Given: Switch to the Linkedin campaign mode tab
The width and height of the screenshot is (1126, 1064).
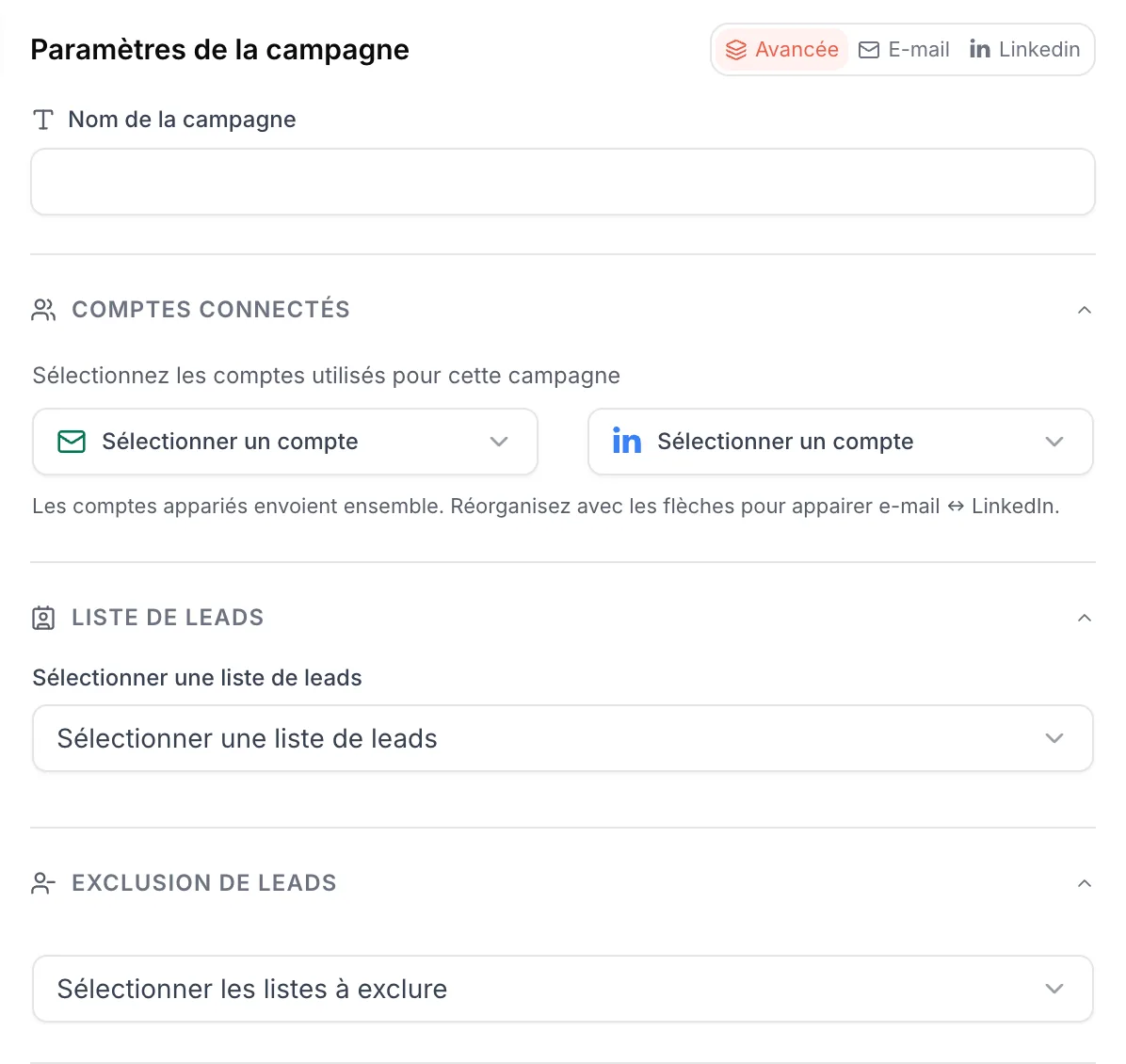Looking at the screenshot, I should point(1024,50).
